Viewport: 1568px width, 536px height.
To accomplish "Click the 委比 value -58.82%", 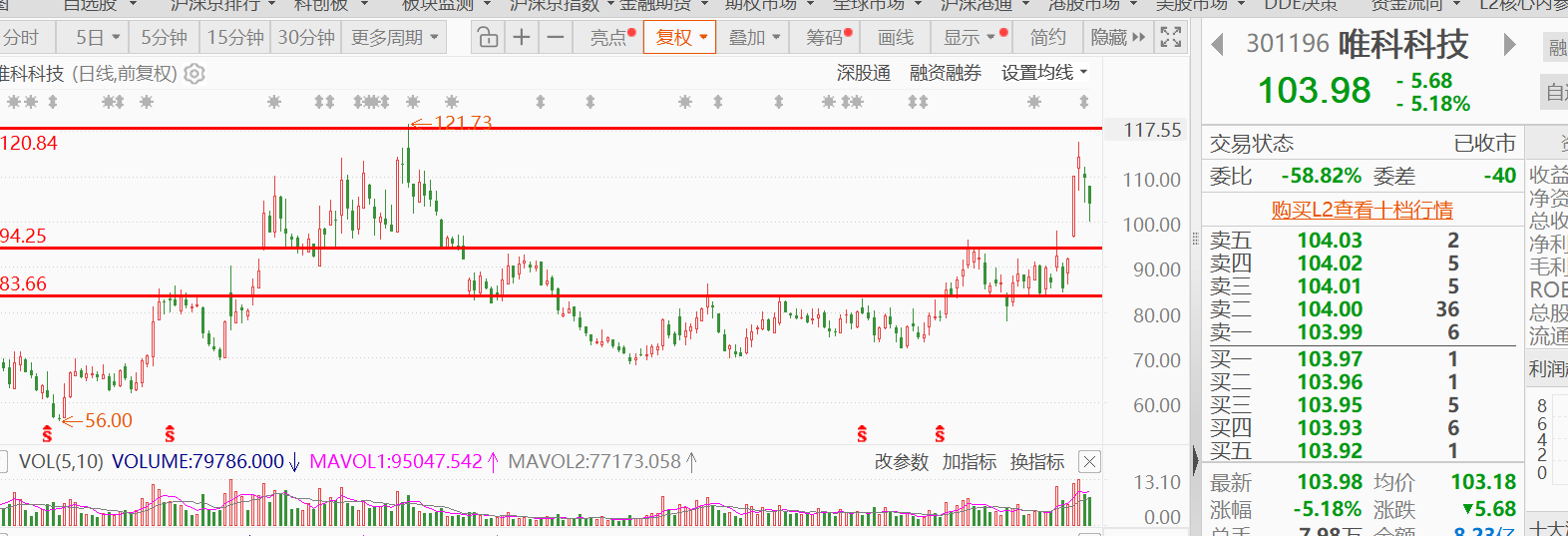I will pos(1321,176).
